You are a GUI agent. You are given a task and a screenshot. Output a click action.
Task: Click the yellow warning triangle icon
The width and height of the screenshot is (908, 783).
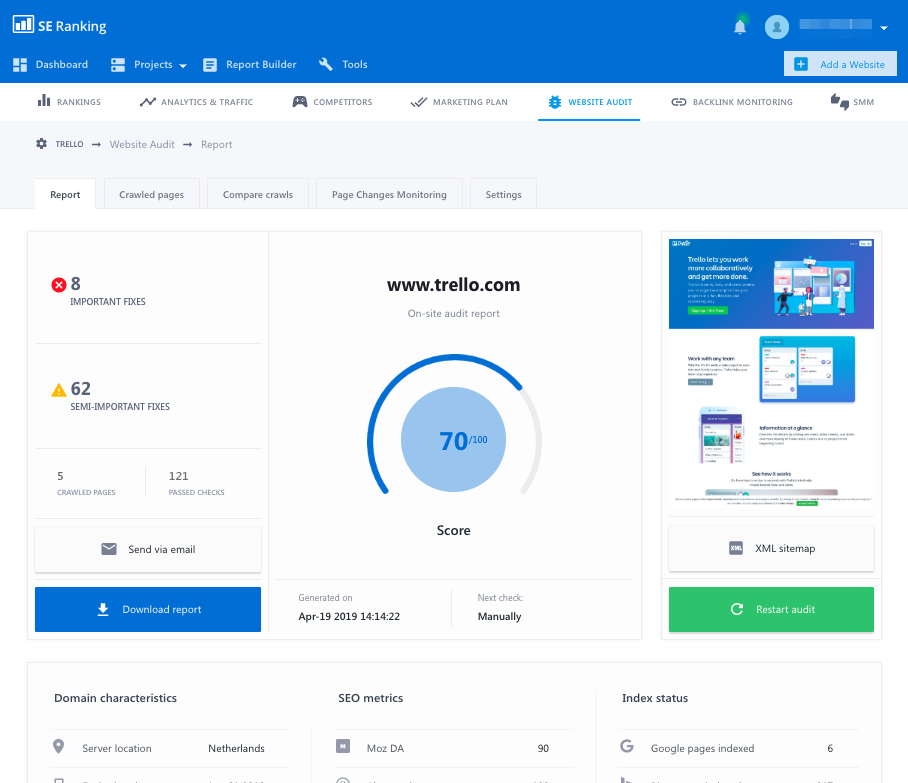coord(58,390)
